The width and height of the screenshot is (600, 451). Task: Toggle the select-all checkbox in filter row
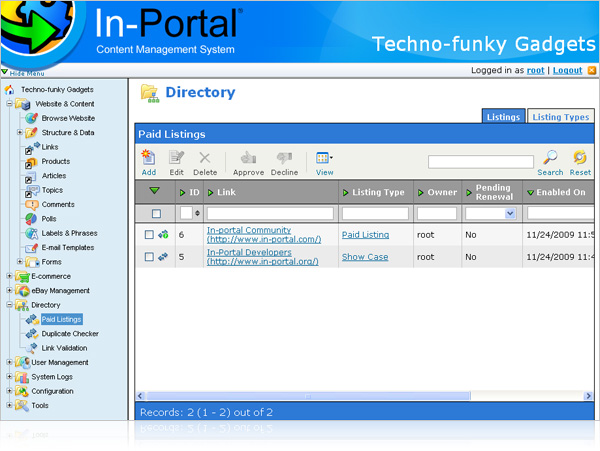156,213
